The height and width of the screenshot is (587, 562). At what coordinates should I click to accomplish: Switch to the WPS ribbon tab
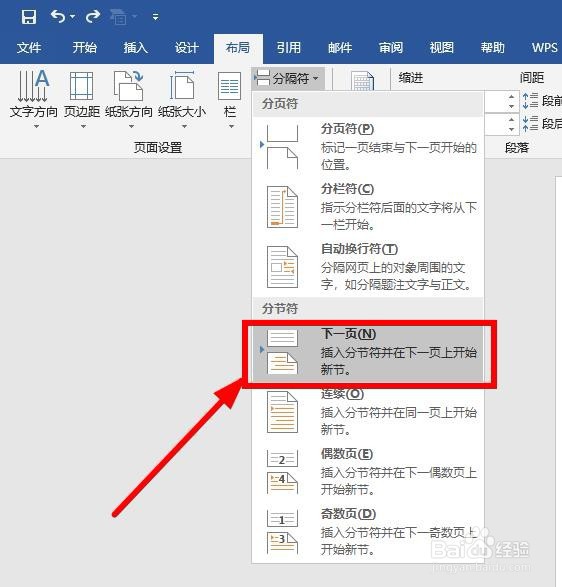545,48
